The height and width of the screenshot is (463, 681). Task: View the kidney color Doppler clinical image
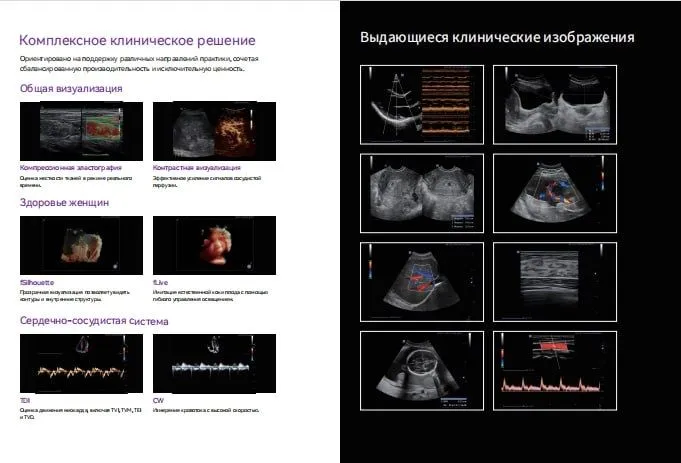pos(555,193)
